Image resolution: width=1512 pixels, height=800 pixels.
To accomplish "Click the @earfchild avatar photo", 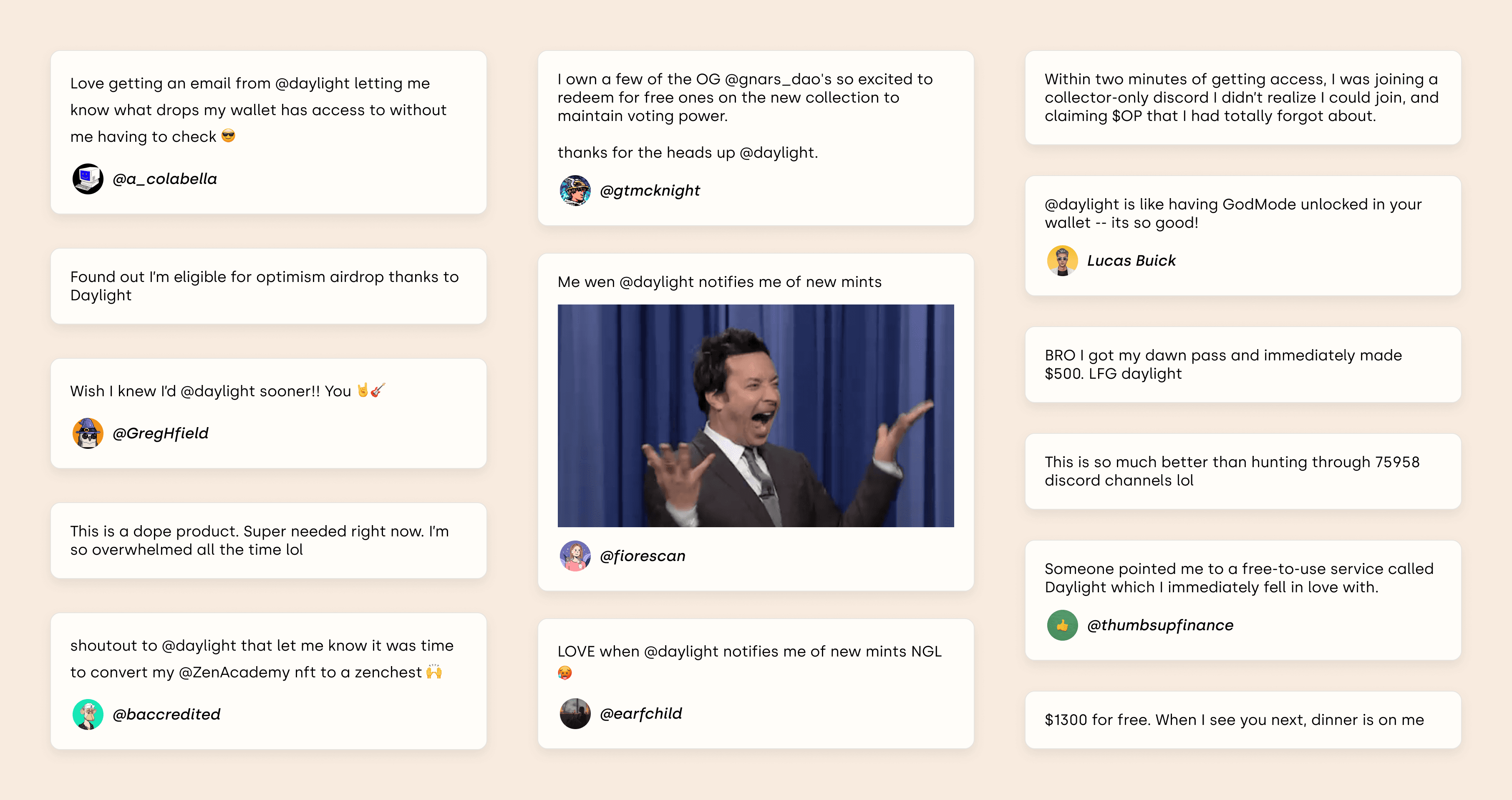I will [x=575, y=714].
